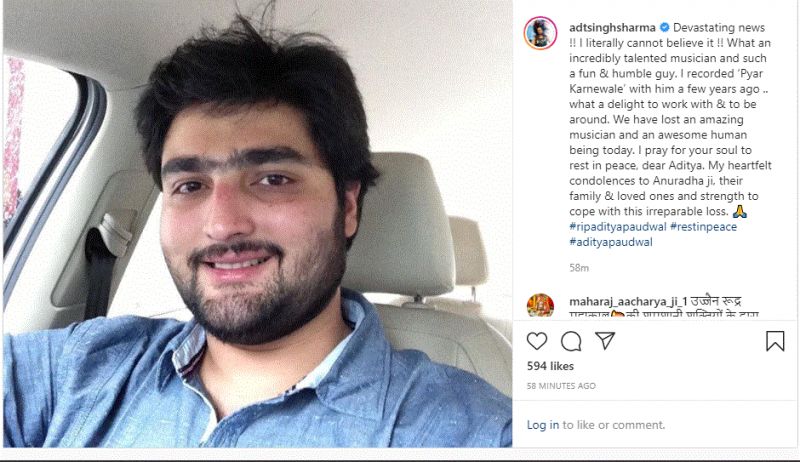800x462 pixels.
Task: Save the post with the bookmark icon
Action: 775,341
